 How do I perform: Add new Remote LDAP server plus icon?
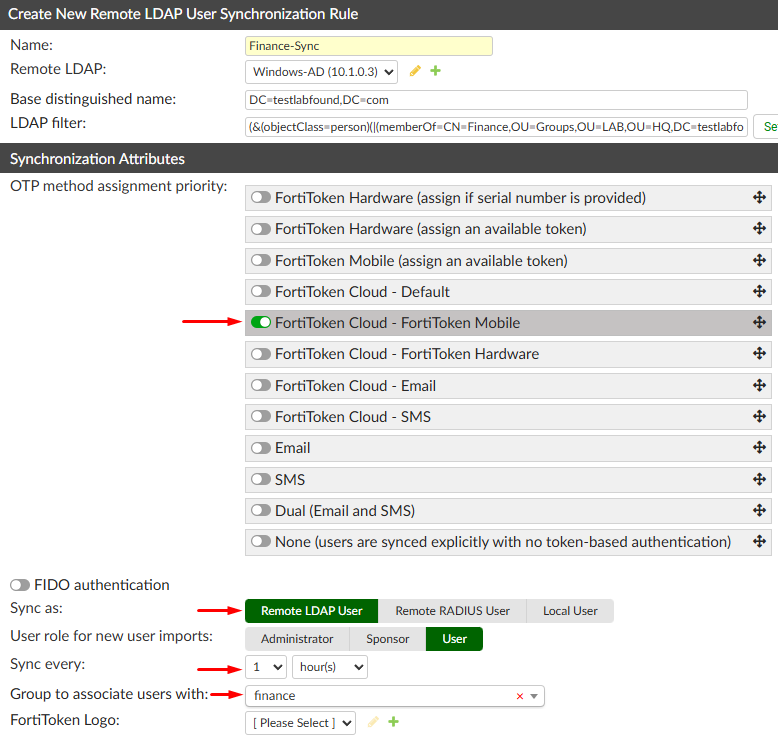(x=435, y=71)
